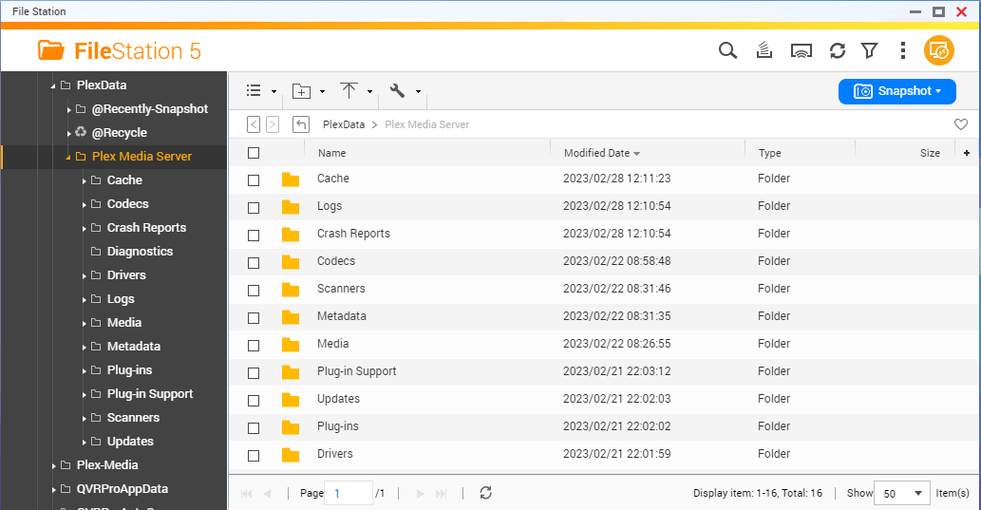Select Diagnostics in the sidebar tree
The image size is (981, 510).
pos(140,252)
